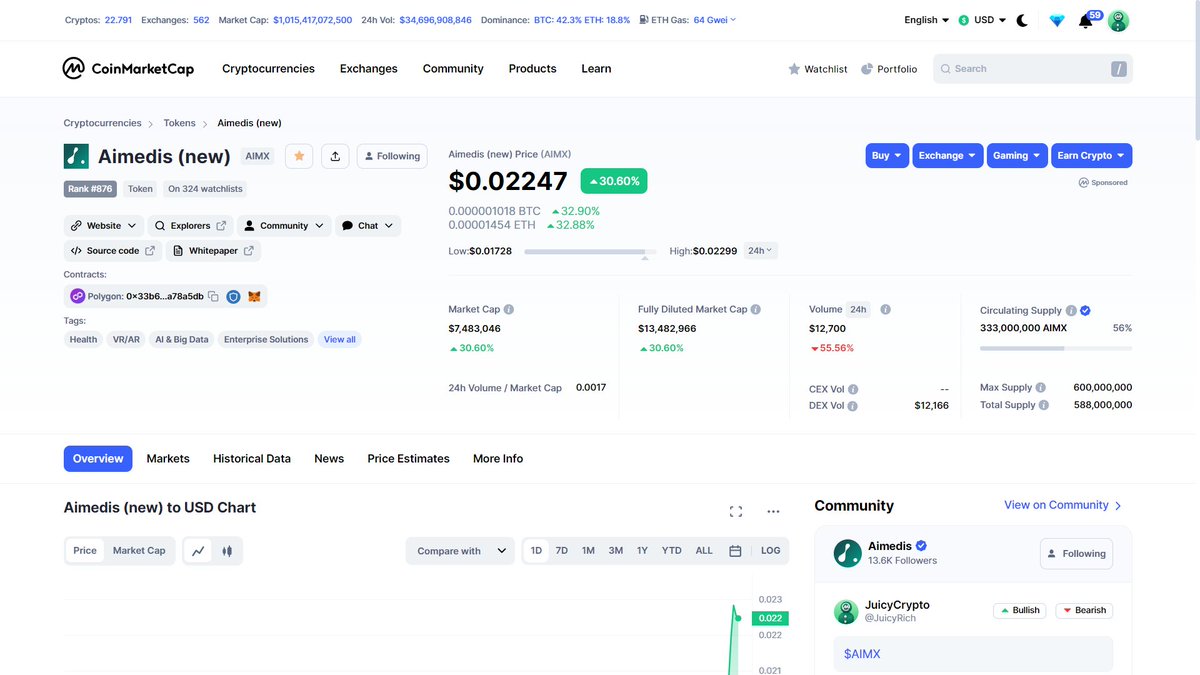Click the Market Cap info icon
This screenshot has height=675, width=1200.
coord(509,310)
